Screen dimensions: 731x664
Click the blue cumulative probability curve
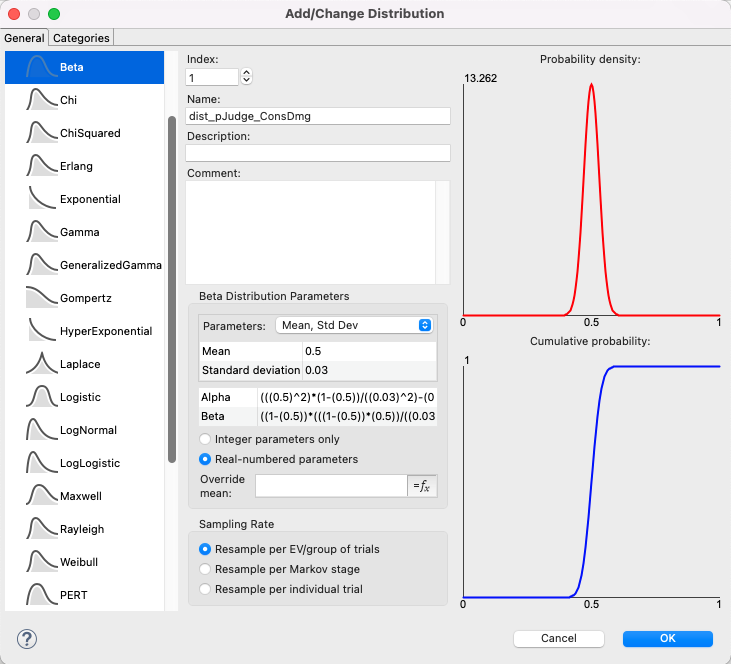[x=592, y=480]
